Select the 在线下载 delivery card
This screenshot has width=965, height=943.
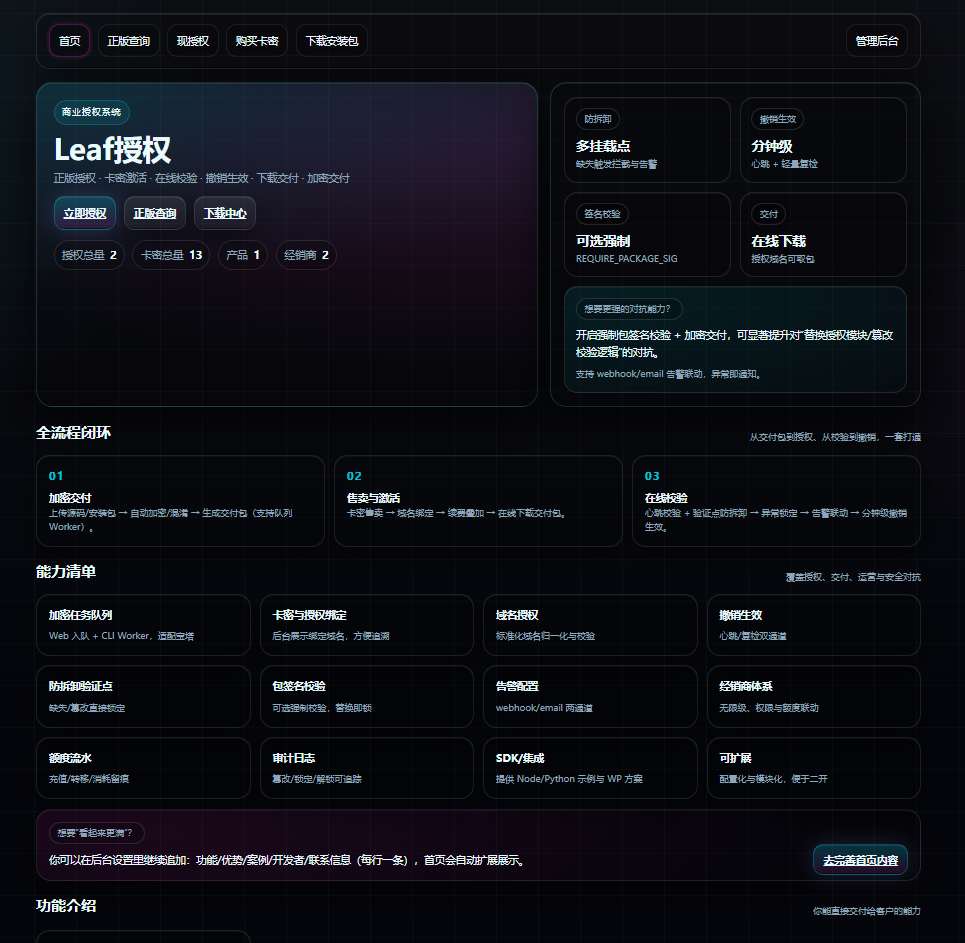coord(823,235)
